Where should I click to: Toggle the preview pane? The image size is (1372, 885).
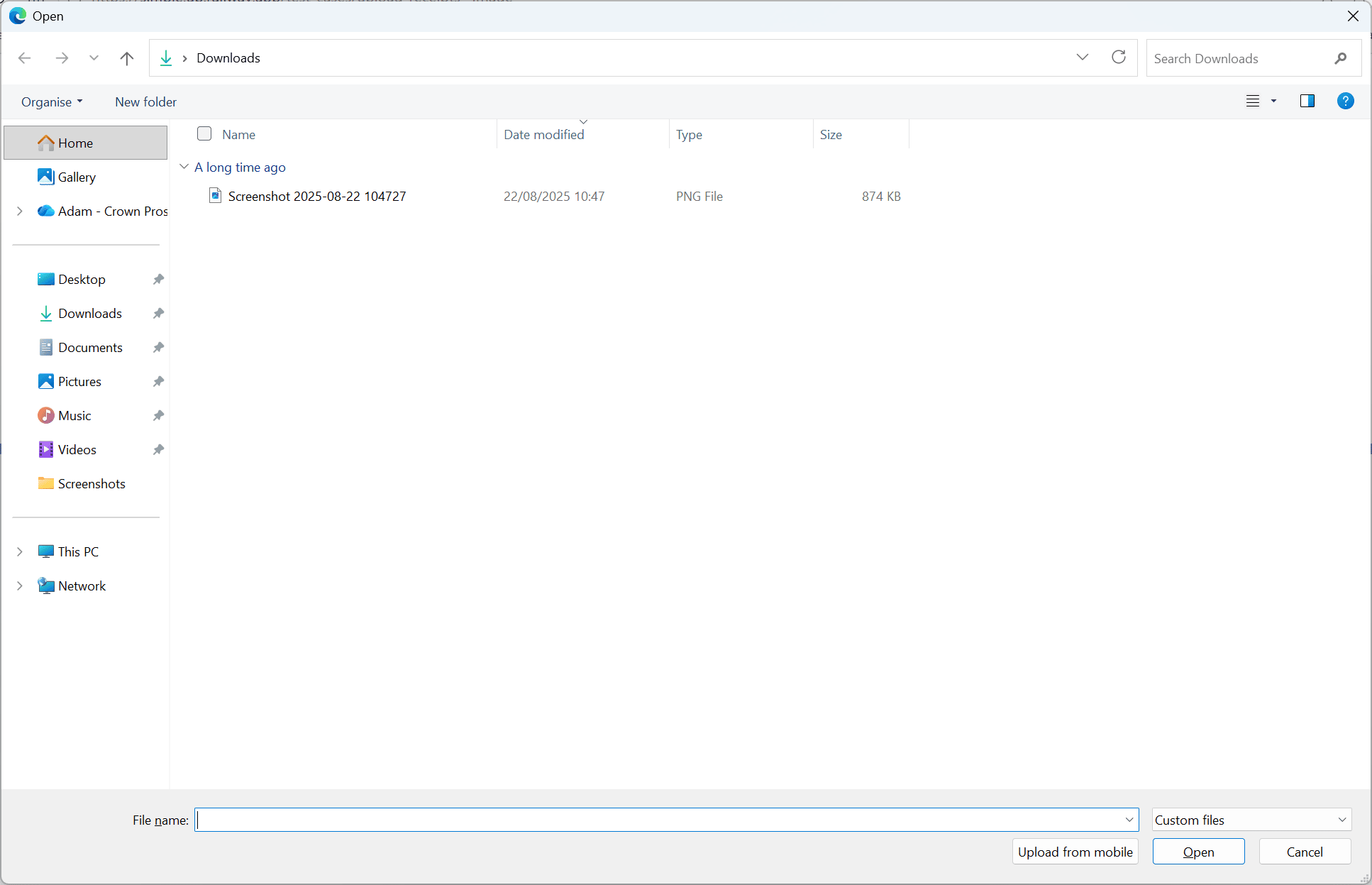(x=1307, y=101)
